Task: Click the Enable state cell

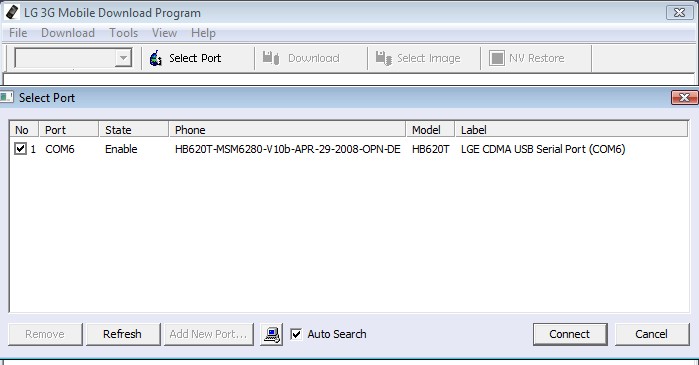Action: [121, 149]
